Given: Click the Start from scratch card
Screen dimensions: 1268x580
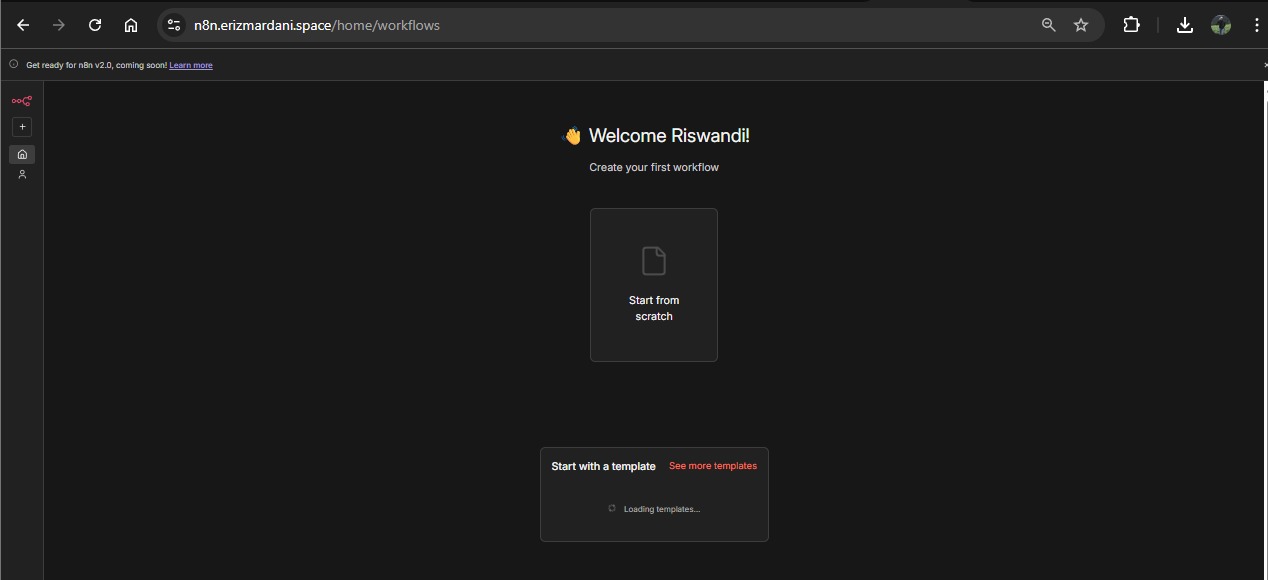Looking at the screenshot, I should [x=653, y=285].
